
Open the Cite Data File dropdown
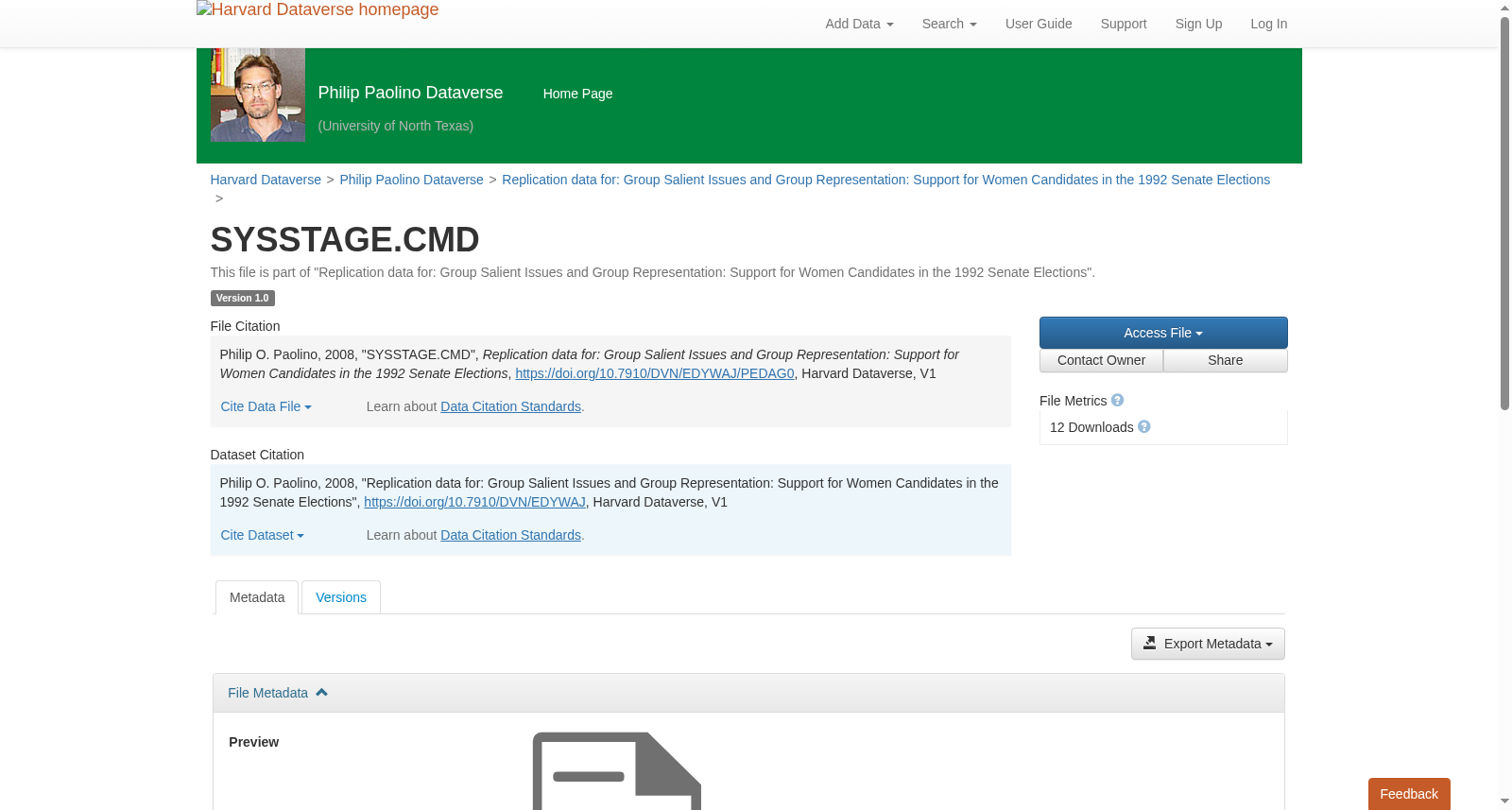point(266,406)
